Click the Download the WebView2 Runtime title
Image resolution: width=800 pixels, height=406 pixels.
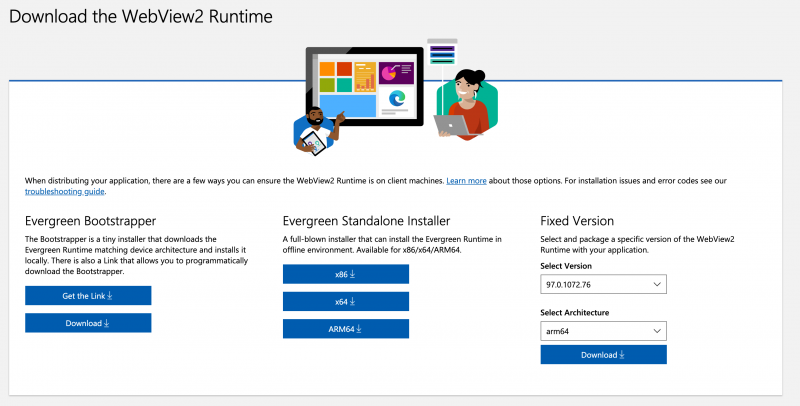click(141, 16)
